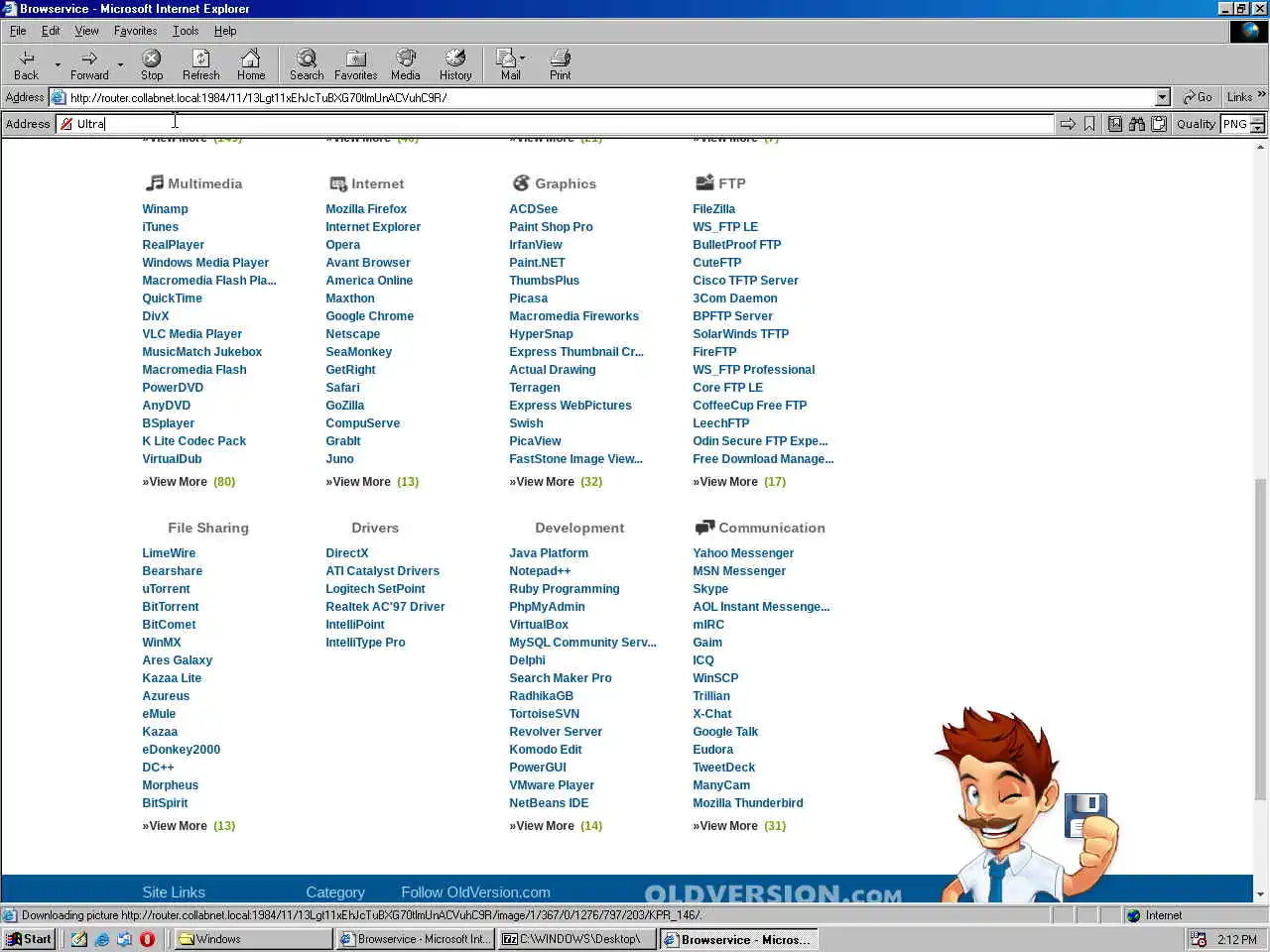This screenshot has height=952, width=1270.
Task: Open the Forward history dropdown arrow
Action: [x=120, y=65]
